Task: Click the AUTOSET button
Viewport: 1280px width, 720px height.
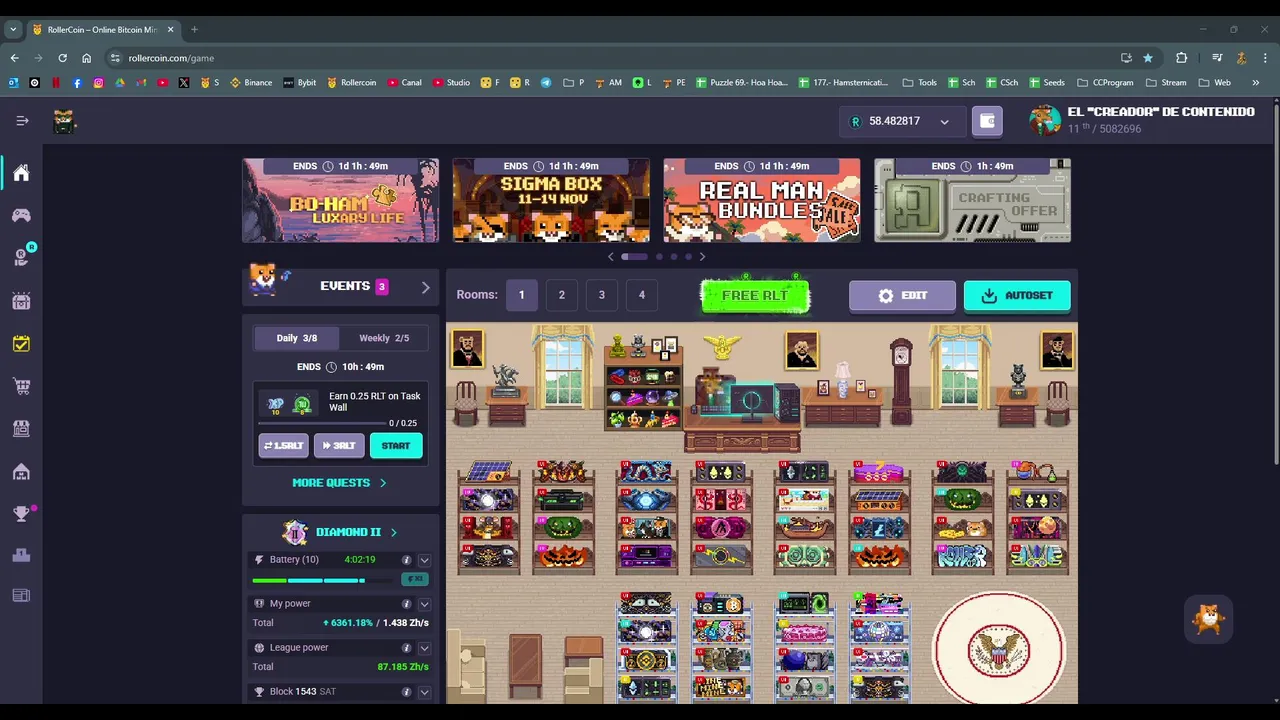Action: pyautogui.click(x=1017, y=296)
